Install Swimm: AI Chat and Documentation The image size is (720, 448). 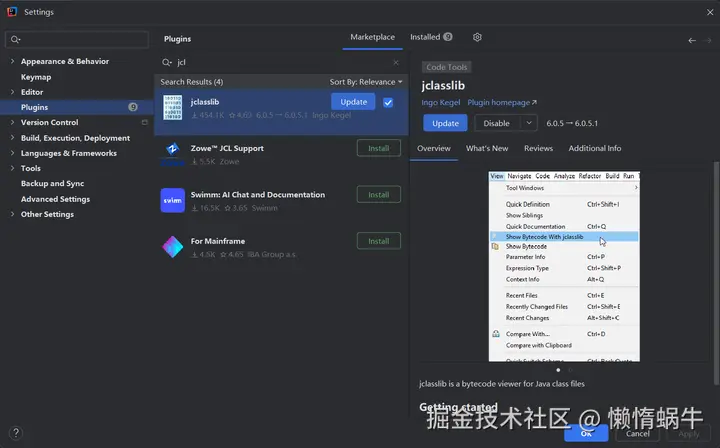378,195
